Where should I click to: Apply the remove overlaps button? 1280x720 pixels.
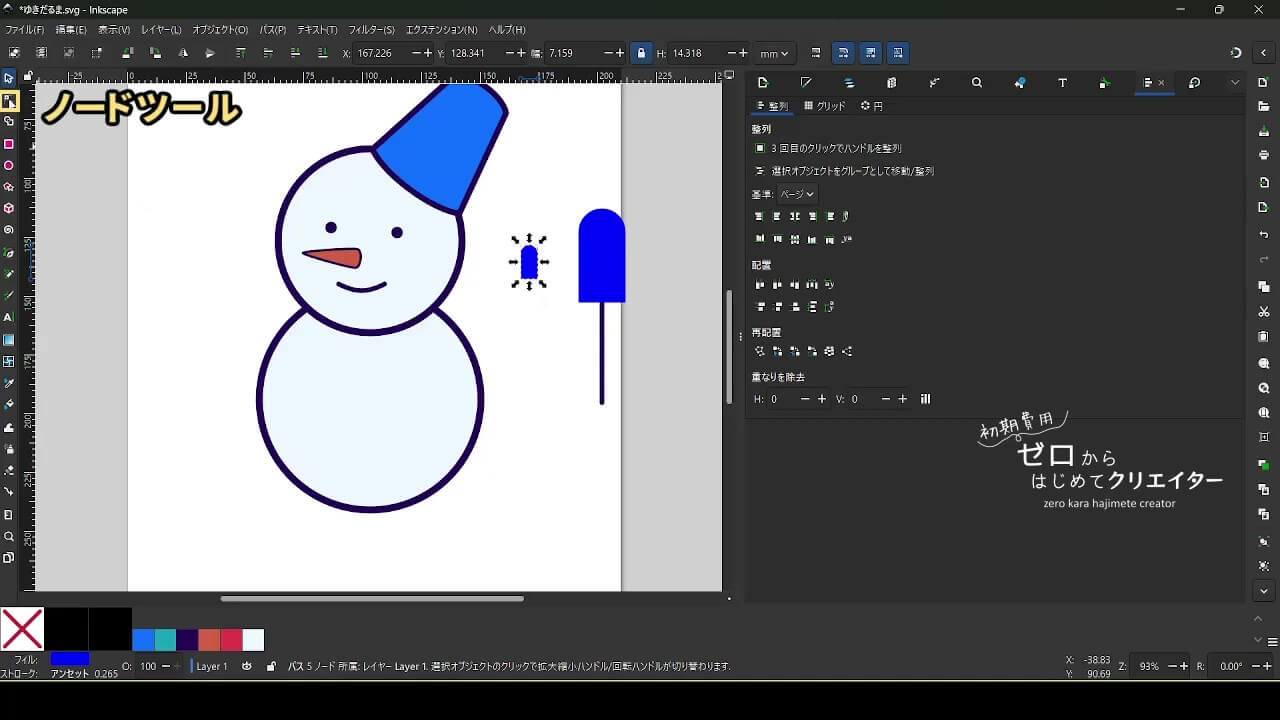925,399
